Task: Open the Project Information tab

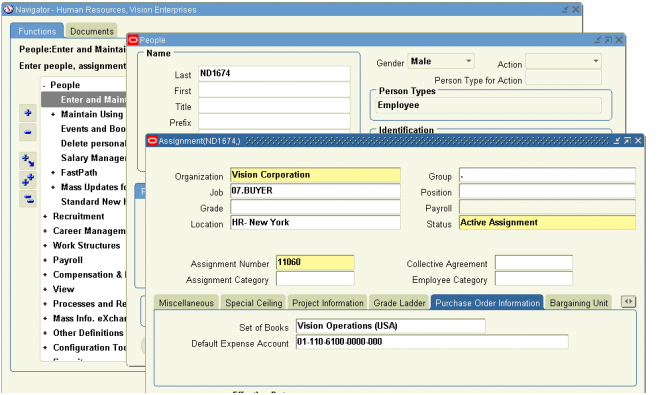Action: 327,303
